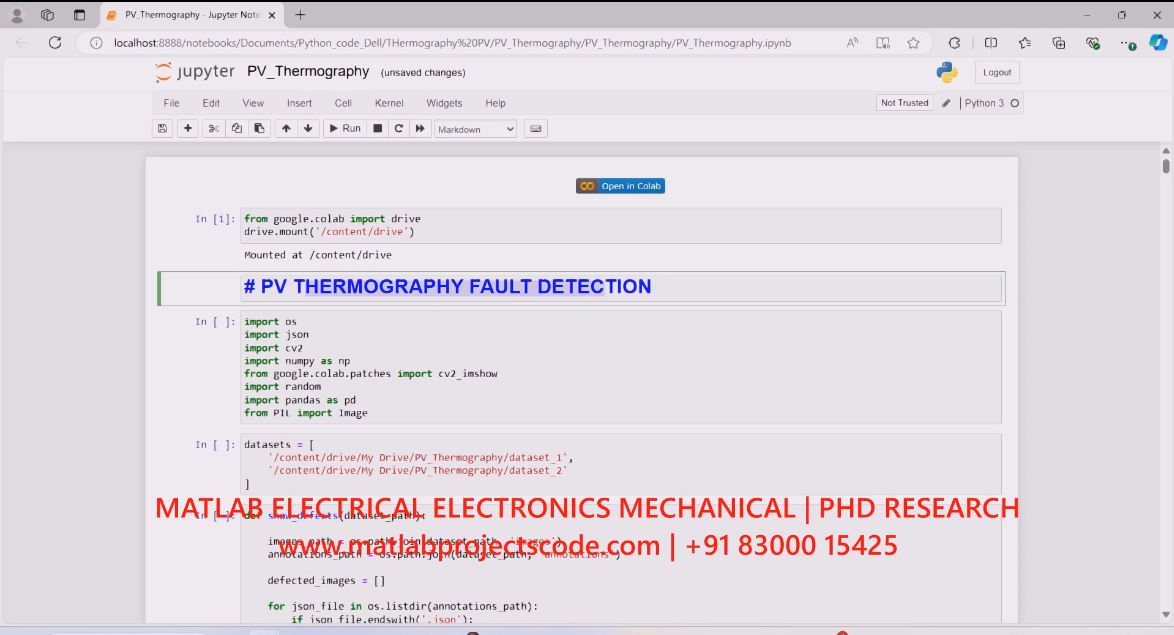Open the favorites list icon

[x=1025, y=43]
